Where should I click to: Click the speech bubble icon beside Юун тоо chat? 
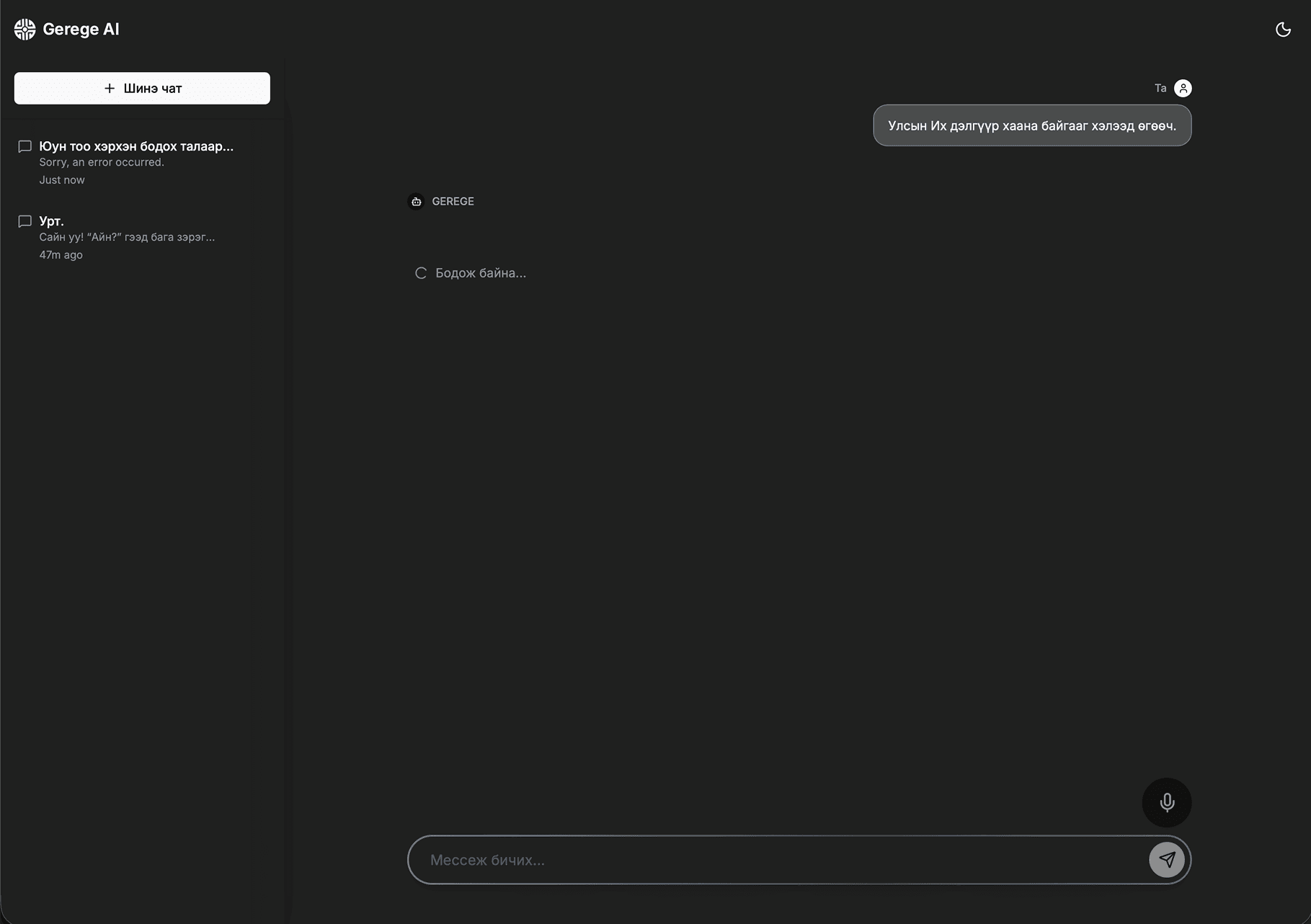click(x=25, y=146)
